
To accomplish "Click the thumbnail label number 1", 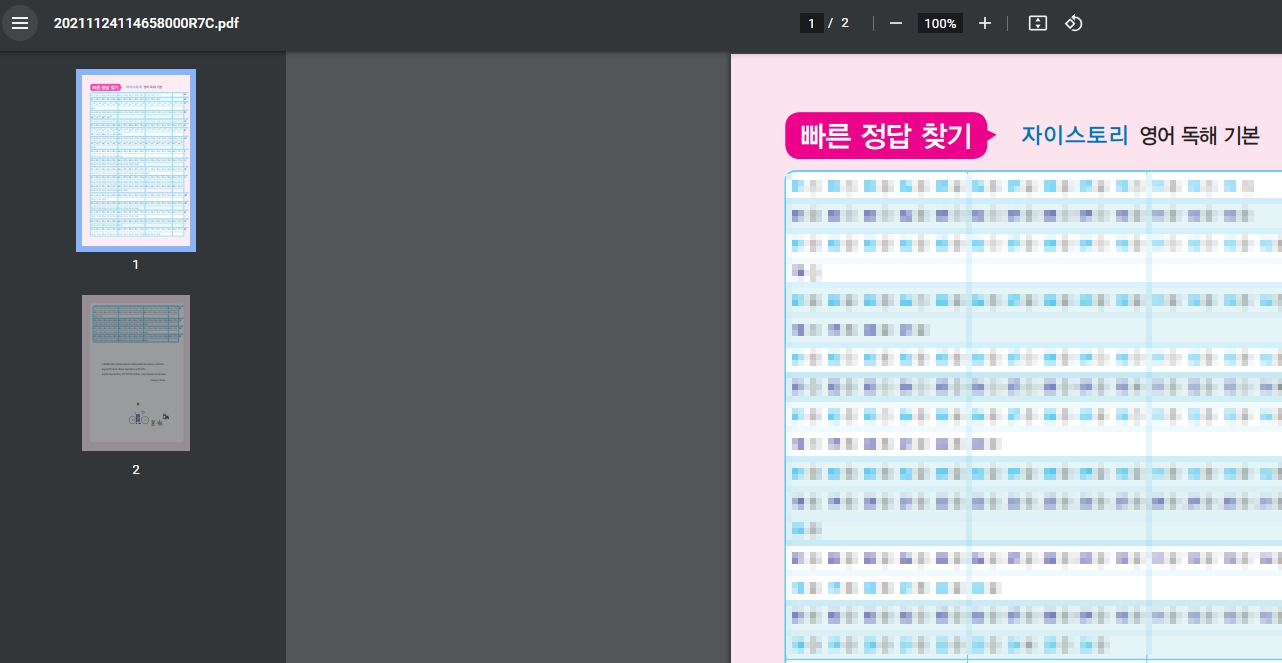I will [136, 265].
